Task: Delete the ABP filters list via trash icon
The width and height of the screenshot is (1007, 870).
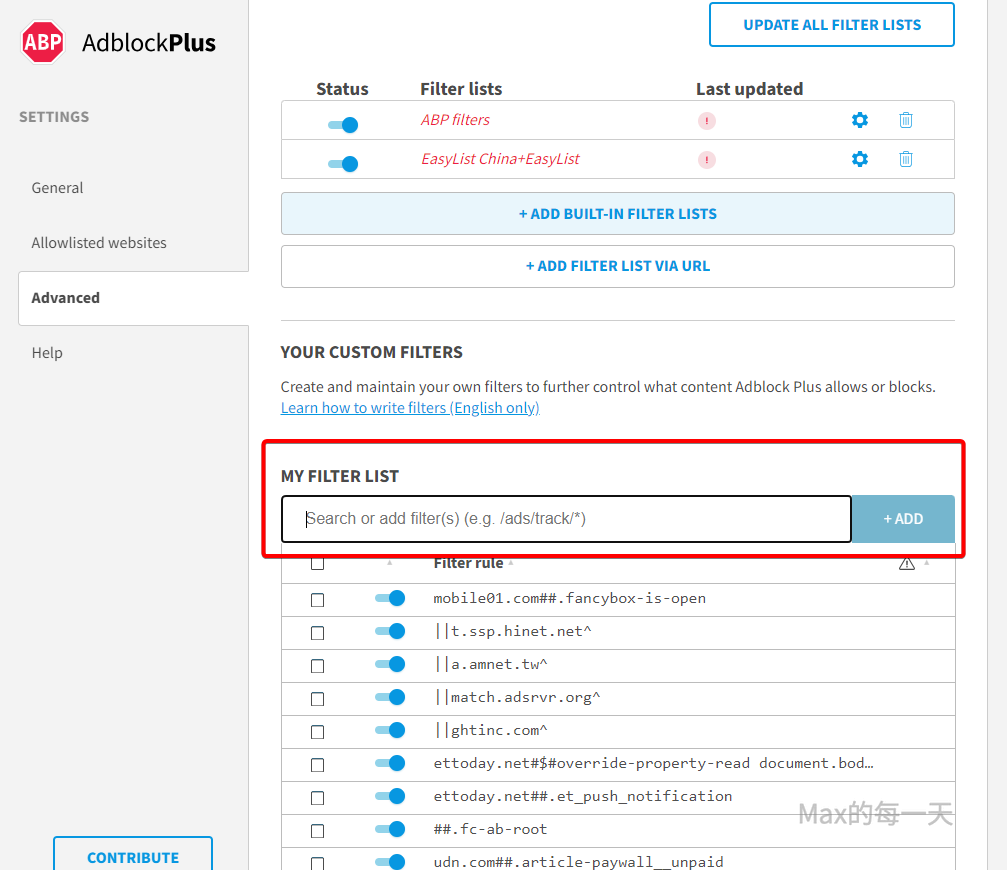Action: click(905, 120)
